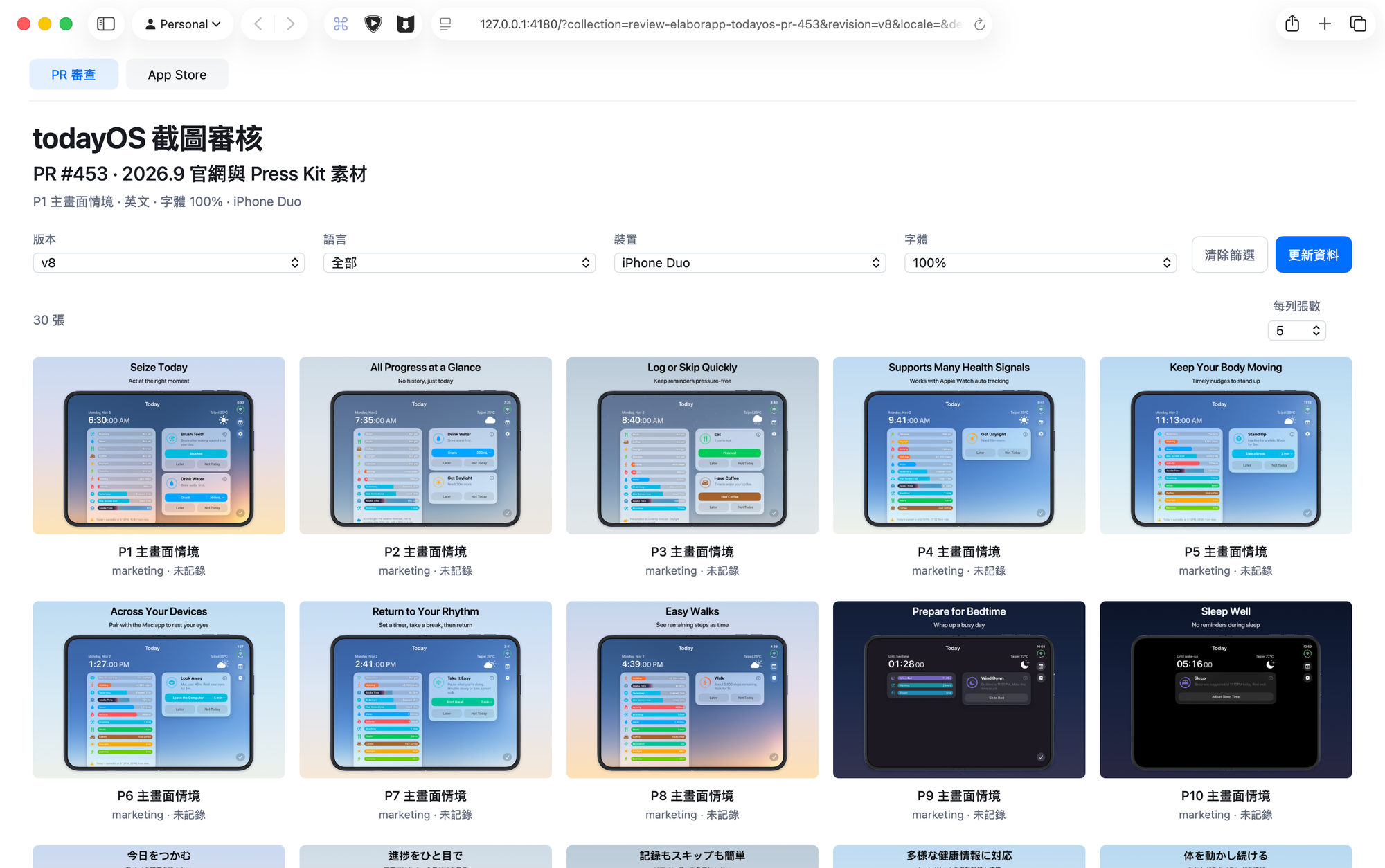Image resolution: width=1385 pixels, height=868 pixels.
Task: Switch to the App Store tab
Action: click(177, 75)
